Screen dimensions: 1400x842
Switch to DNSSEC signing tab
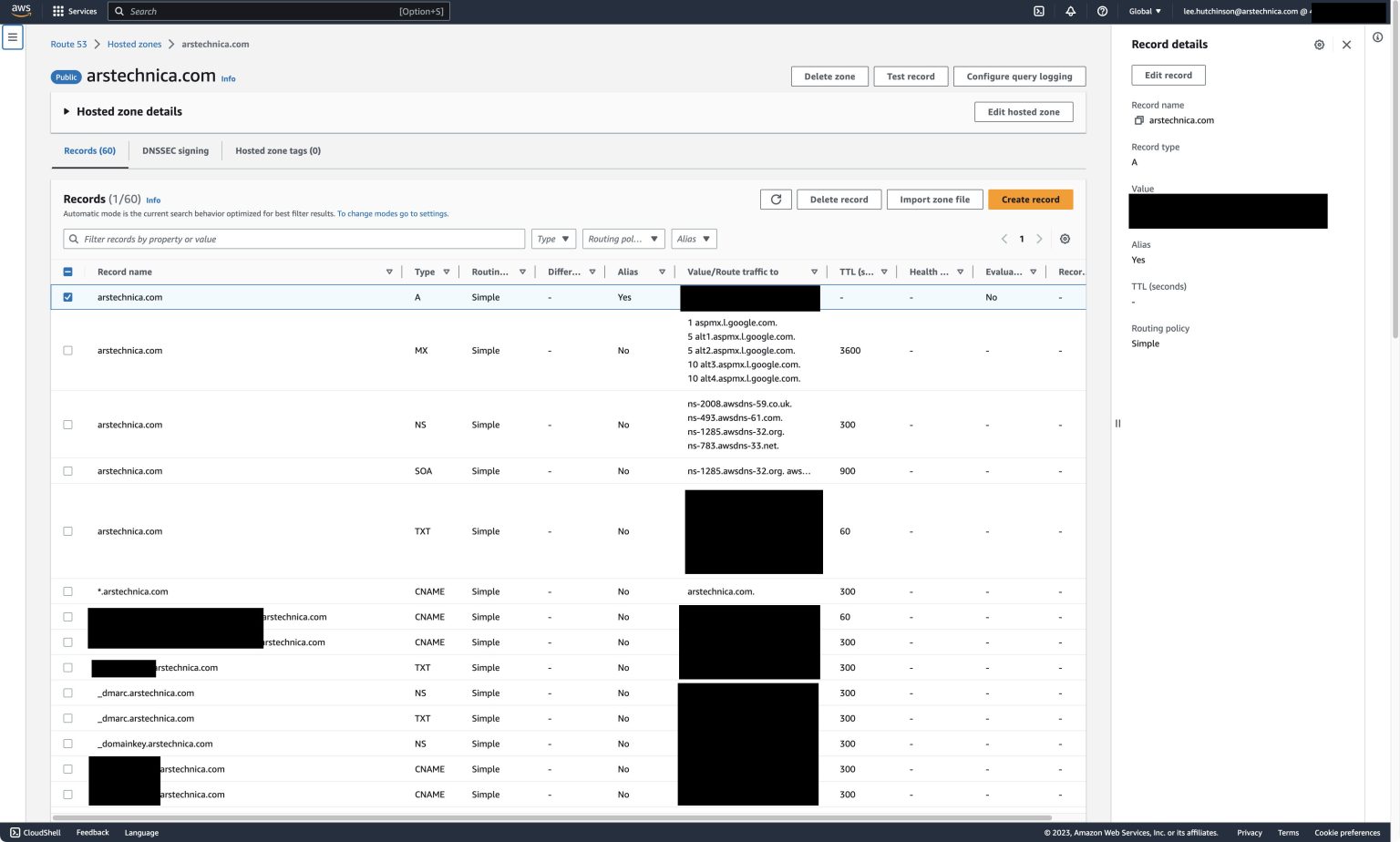(x=175, y=151)
